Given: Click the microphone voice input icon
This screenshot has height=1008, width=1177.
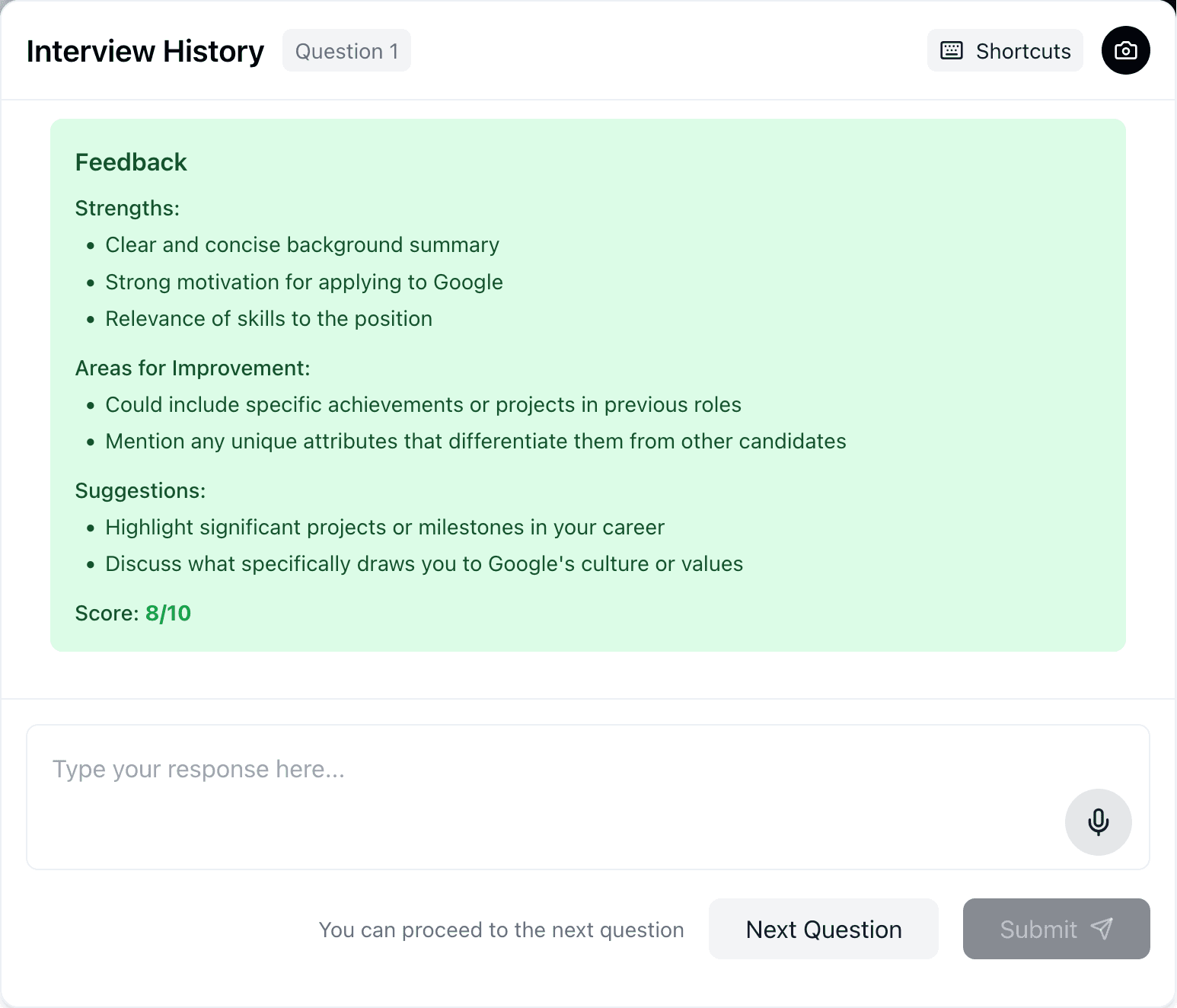Looking at the screenshot, I should coord(1098,821).
